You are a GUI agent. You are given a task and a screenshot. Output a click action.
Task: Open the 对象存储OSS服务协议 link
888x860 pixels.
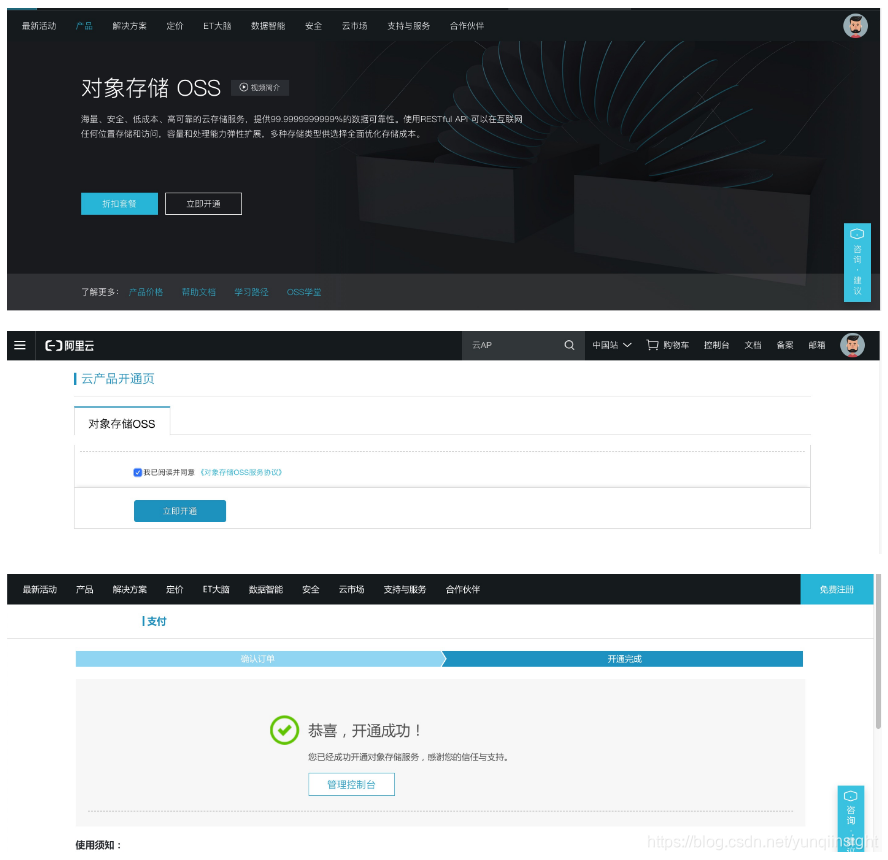[241, 473]
